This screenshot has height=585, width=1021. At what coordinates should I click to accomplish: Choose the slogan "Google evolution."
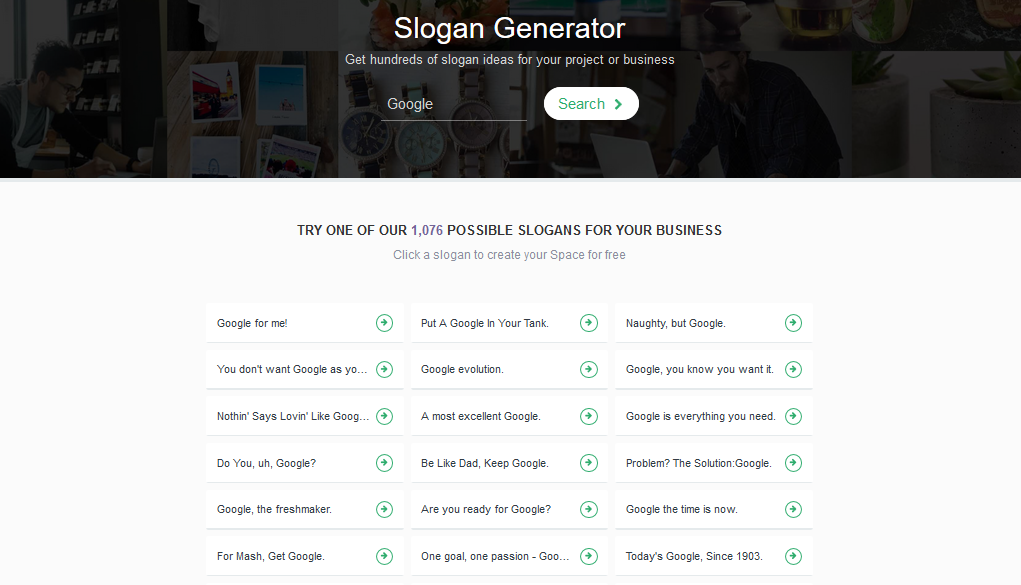[509, 369]
